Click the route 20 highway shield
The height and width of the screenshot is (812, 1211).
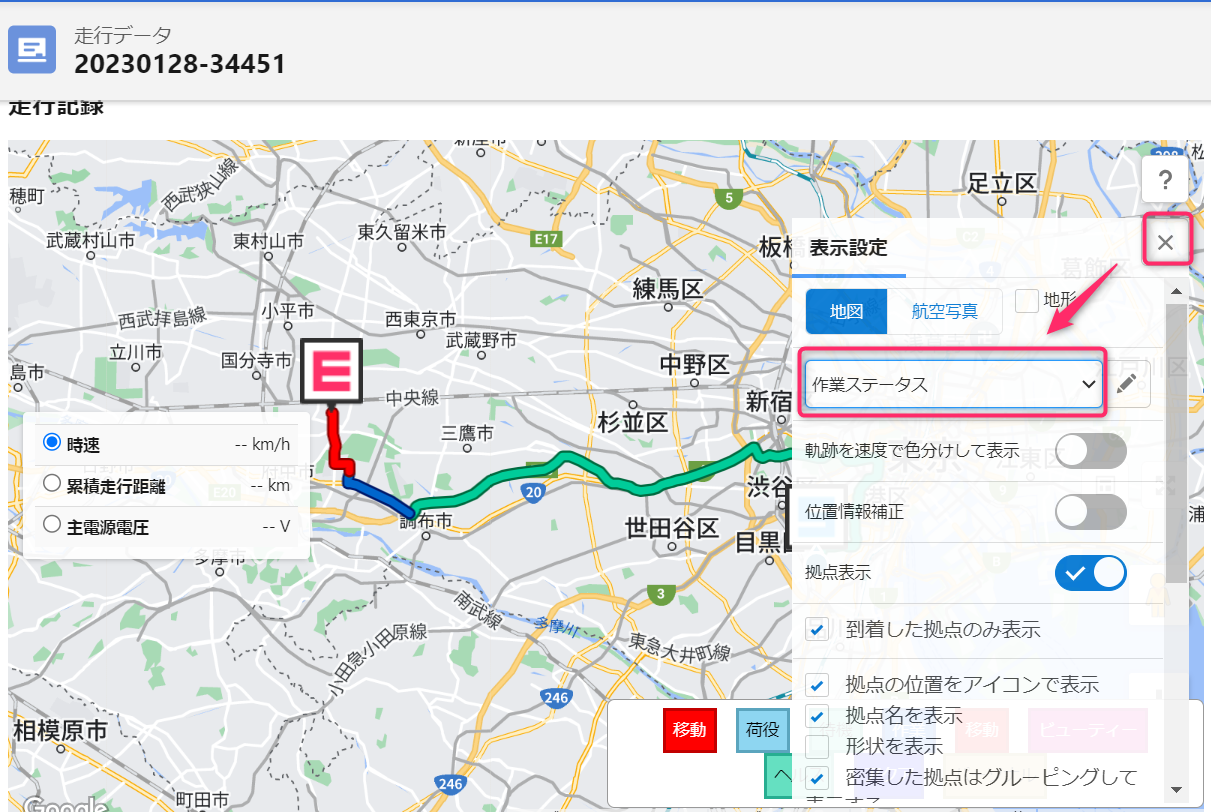[533, 491]
